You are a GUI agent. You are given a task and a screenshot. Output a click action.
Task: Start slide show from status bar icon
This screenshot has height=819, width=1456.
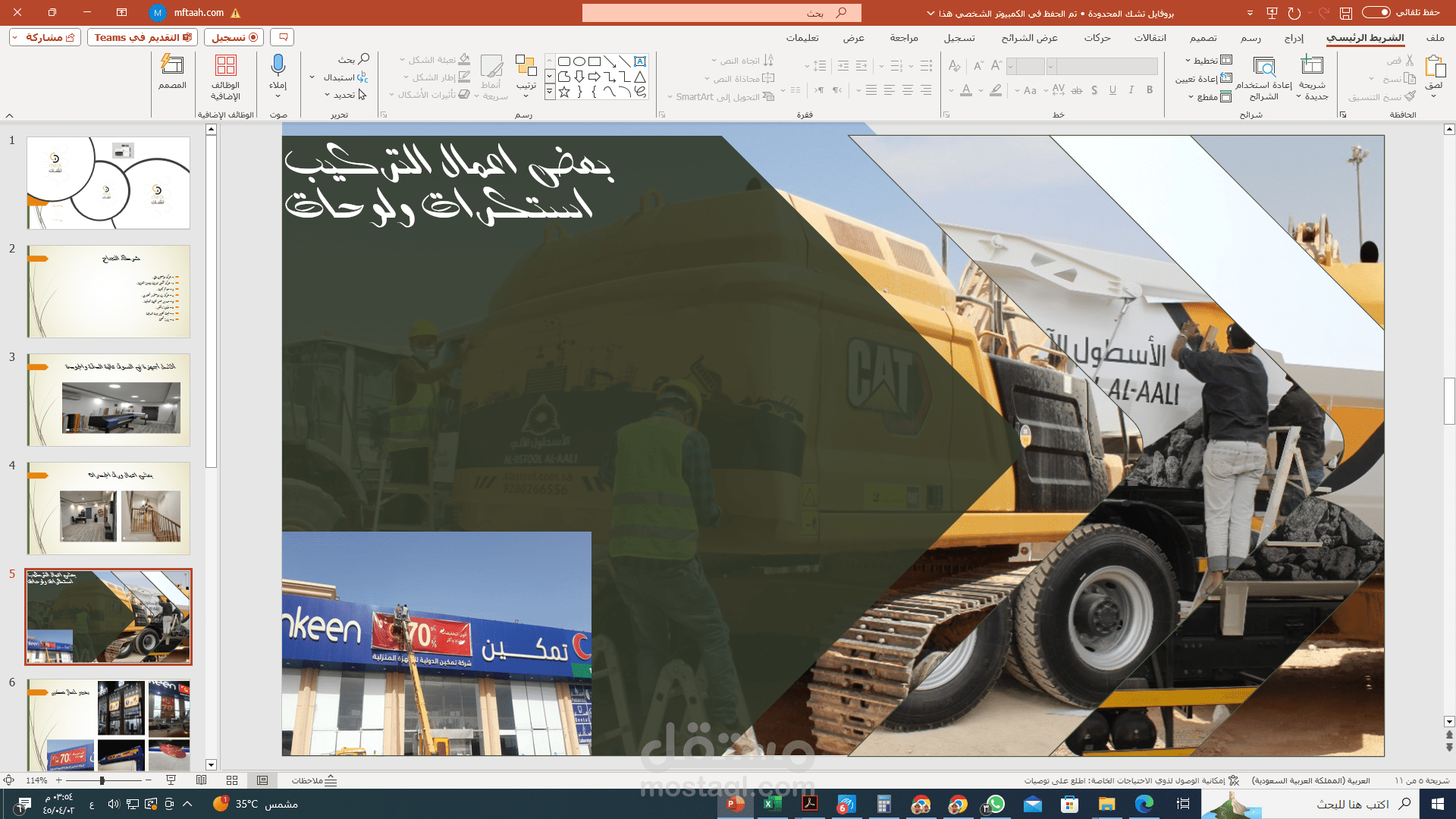pyautogui.click(x=171, y=780)
